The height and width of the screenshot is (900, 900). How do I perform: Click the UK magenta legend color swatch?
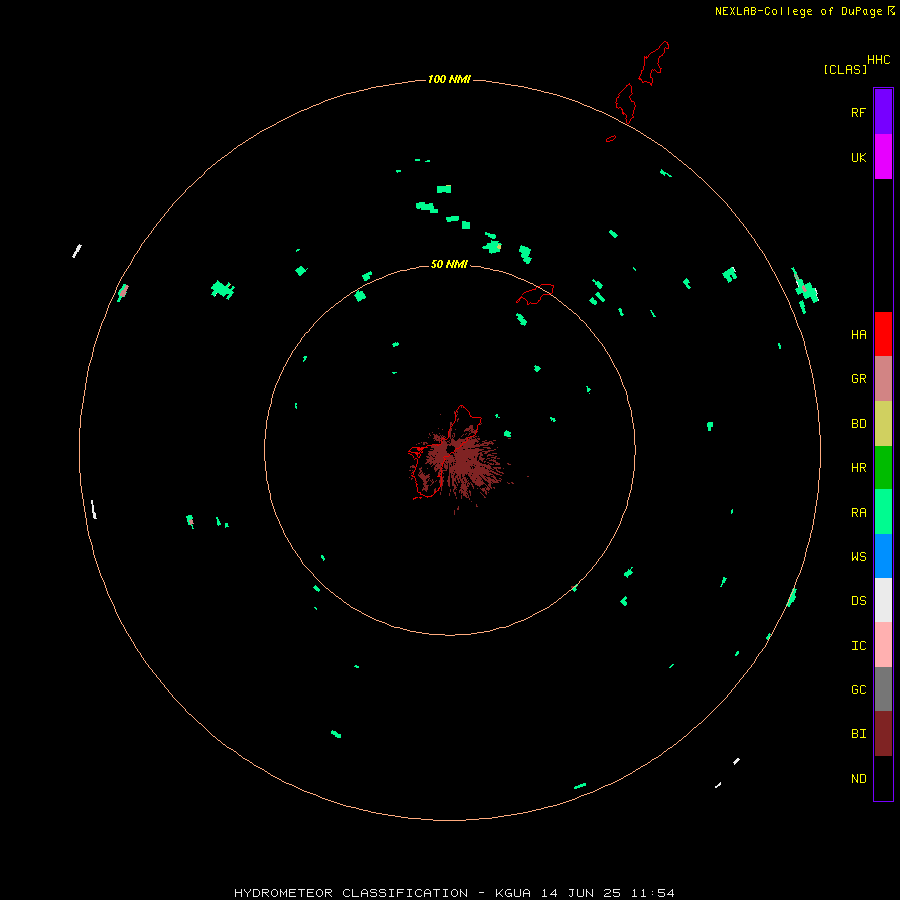pyautogui.click(x=883, y=157)
